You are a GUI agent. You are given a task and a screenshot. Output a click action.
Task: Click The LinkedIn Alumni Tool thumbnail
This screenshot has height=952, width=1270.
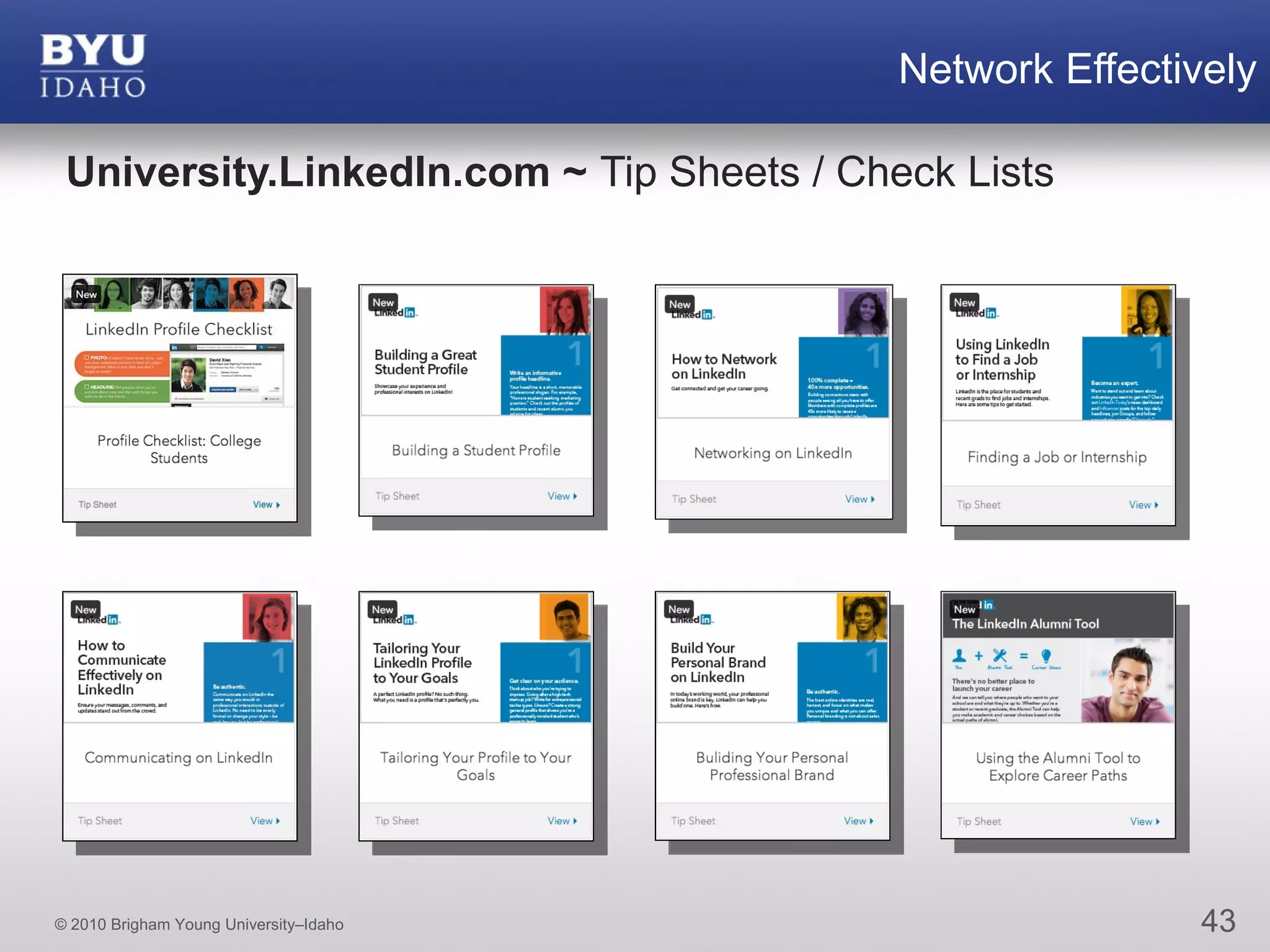(x=1057, y=658)
